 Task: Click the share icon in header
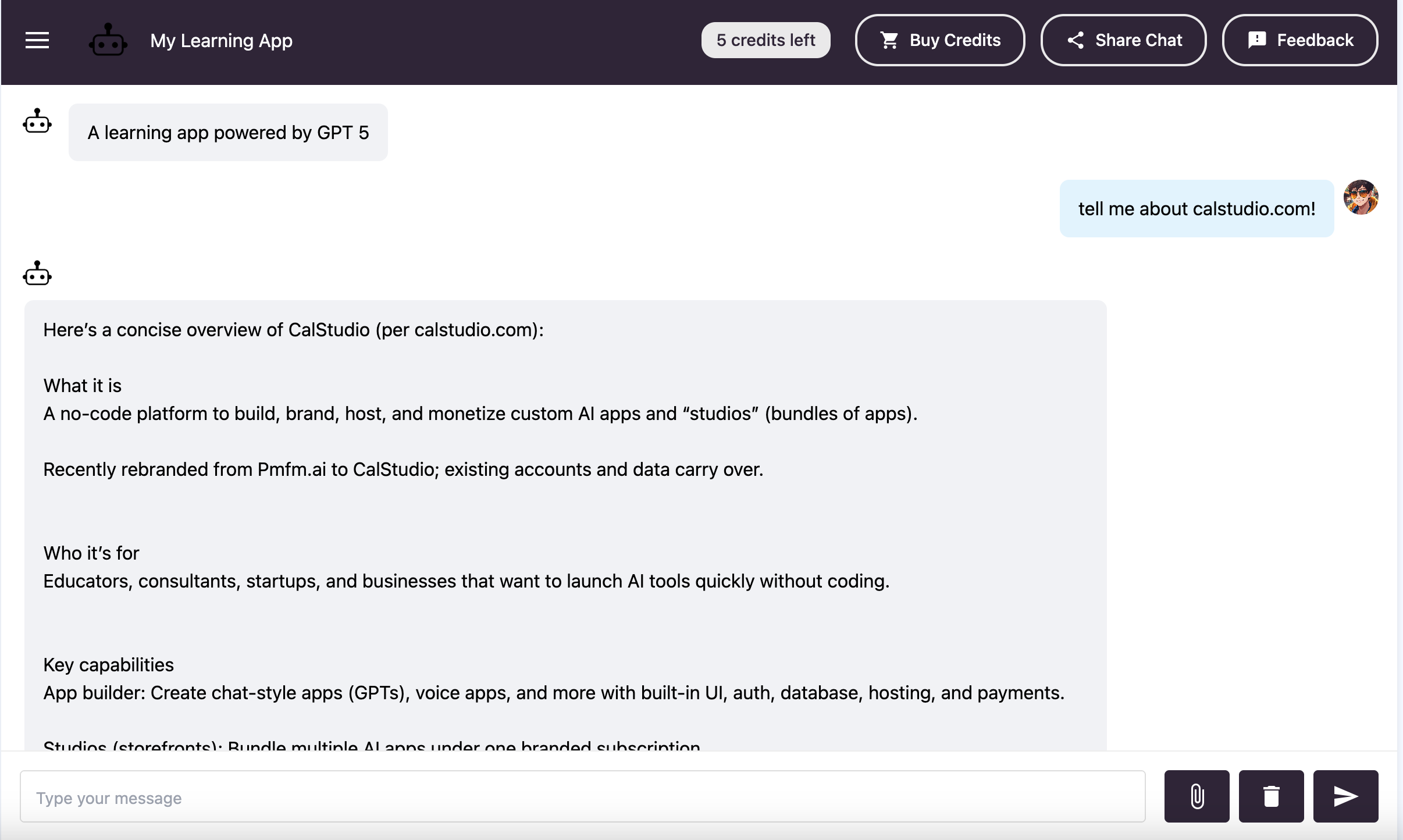[x=1076, y=40]
